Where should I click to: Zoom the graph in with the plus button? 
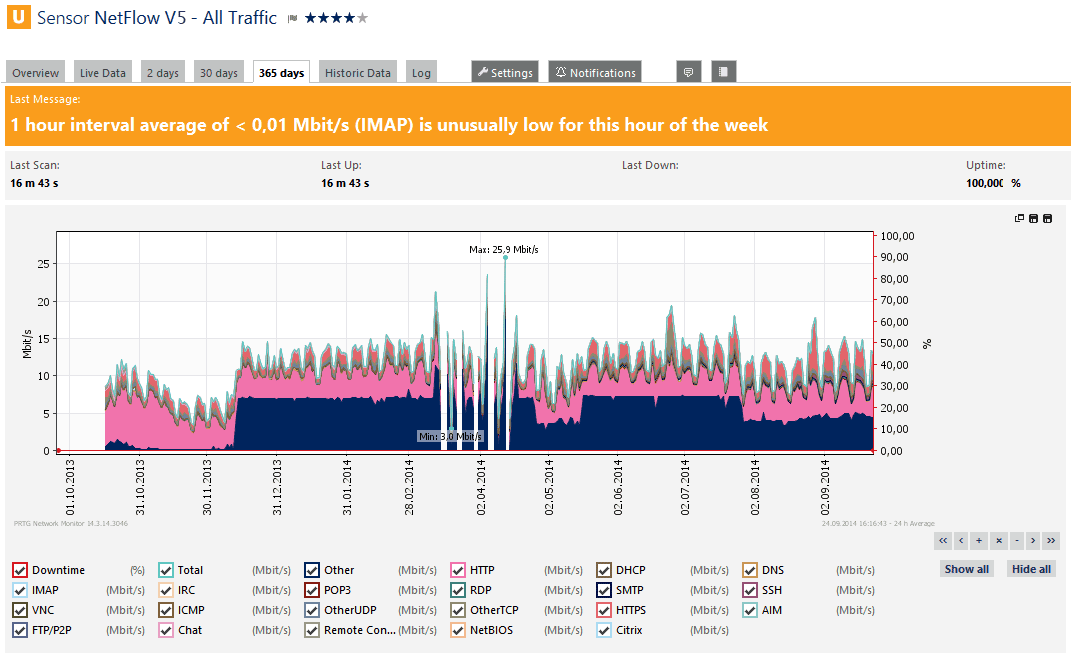pos(979,540)
